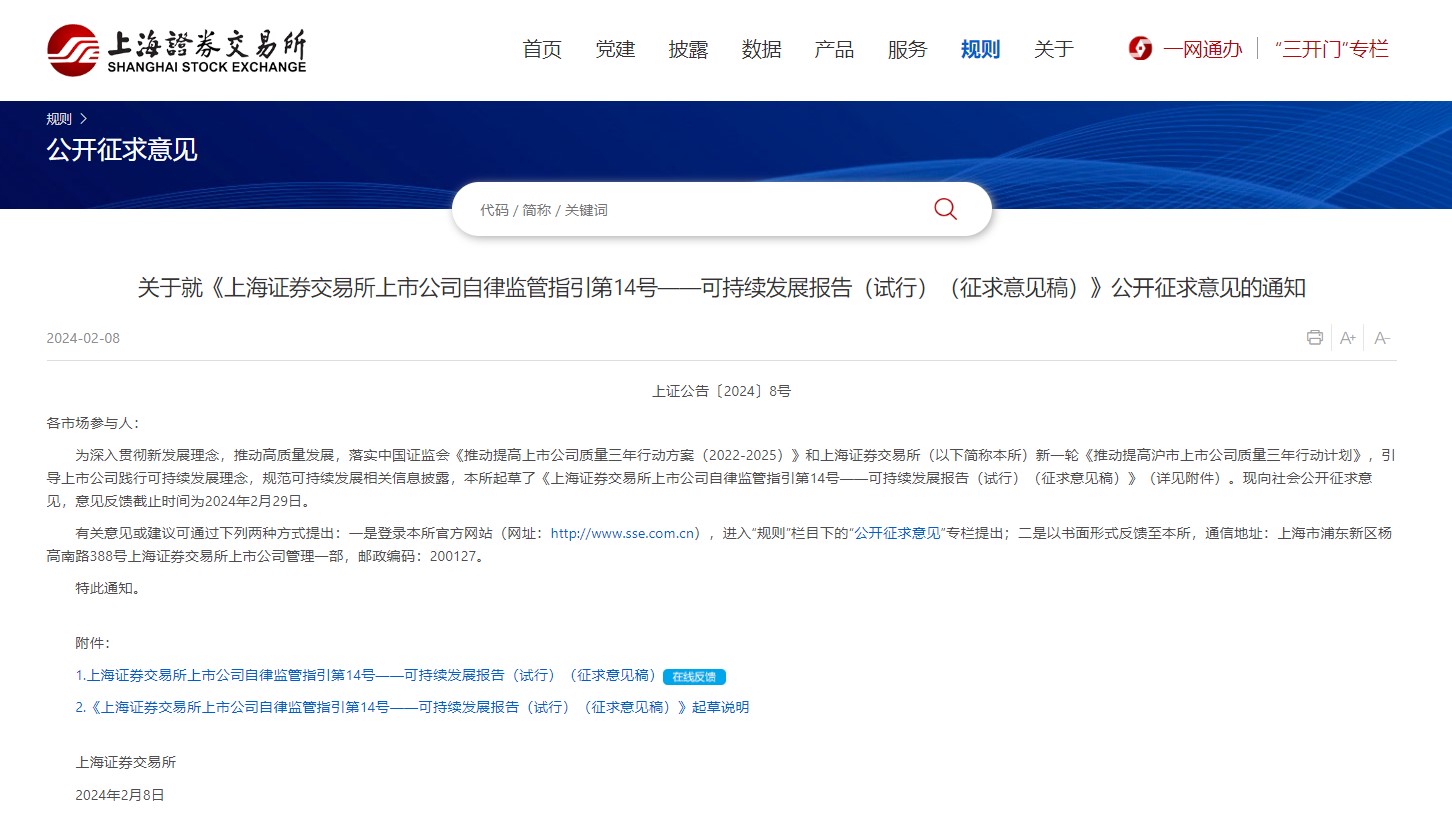Image resolution: width=1452 pixels, height=816 pixels.
Task: Select the highlighted 规则 menu
Action: pyautogui.click(x=980, y=49)
